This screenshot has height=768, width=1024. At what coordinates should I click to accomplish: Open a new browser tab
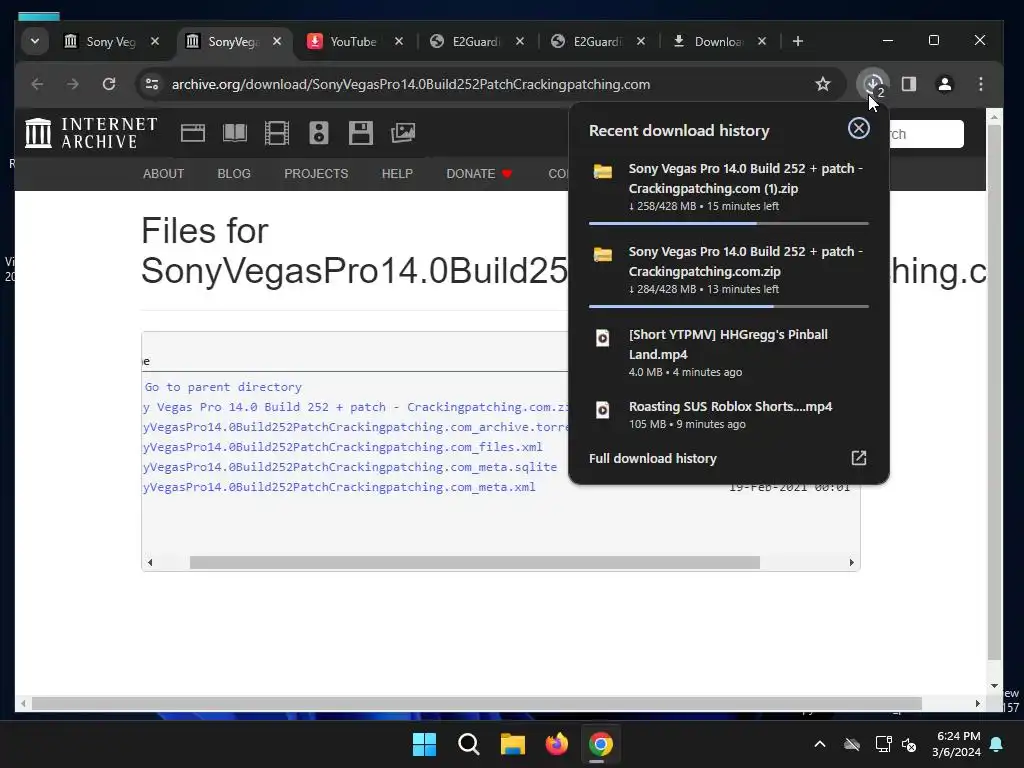(x=797, y=41)
